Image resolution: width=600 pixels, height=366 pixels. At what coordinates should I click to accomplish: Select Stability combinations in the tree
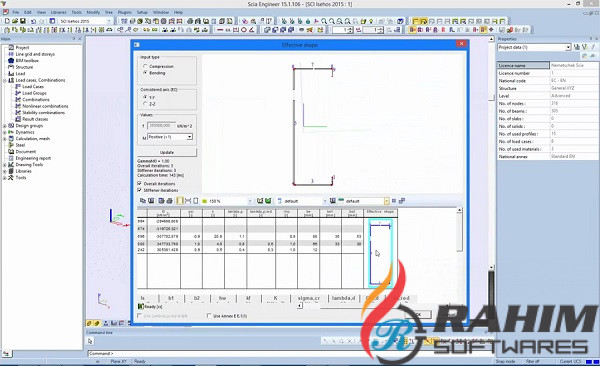[43, 113]
